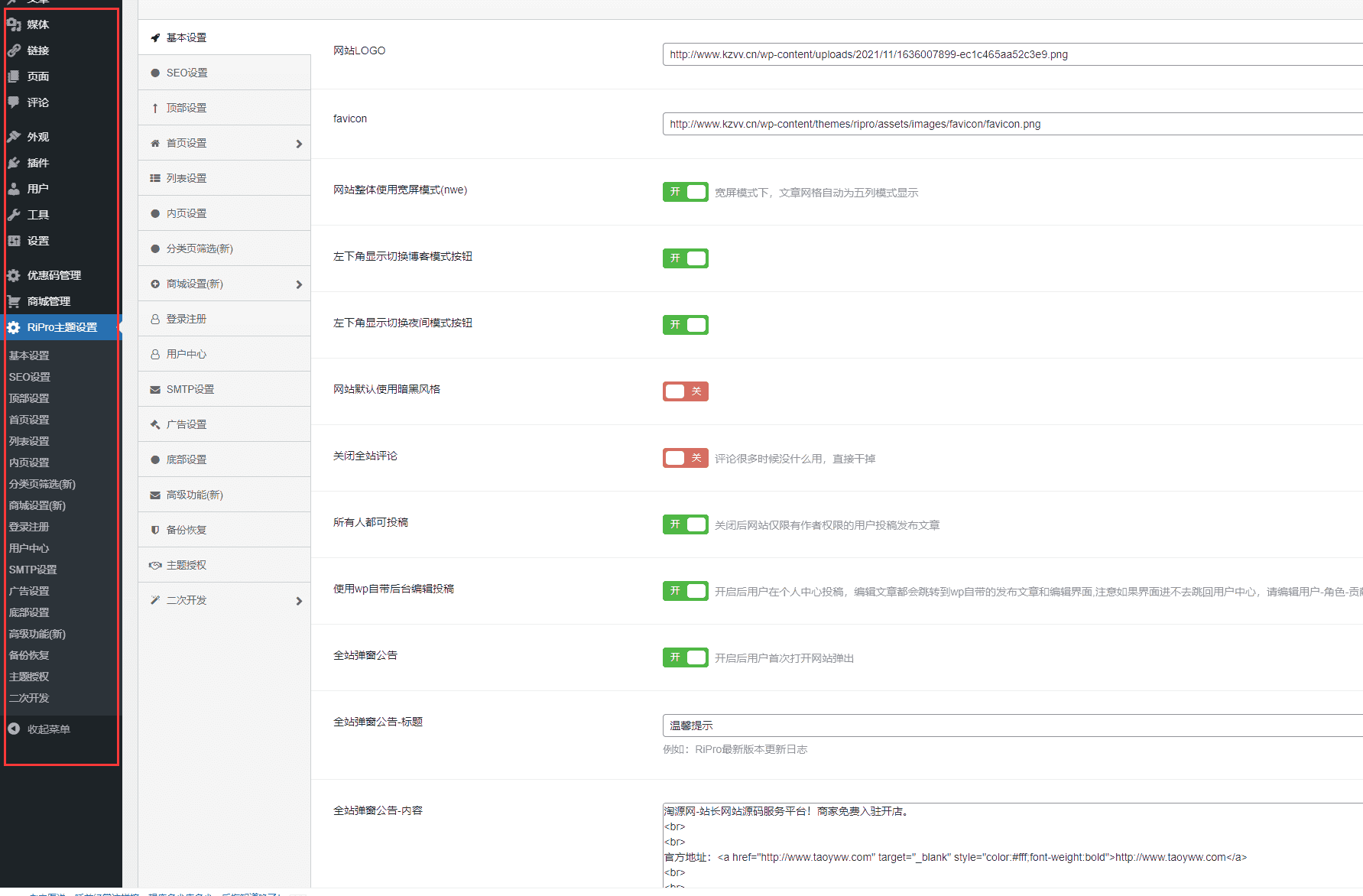Click the plus icon beside 商城设置(新) tab

click(155, 284)
